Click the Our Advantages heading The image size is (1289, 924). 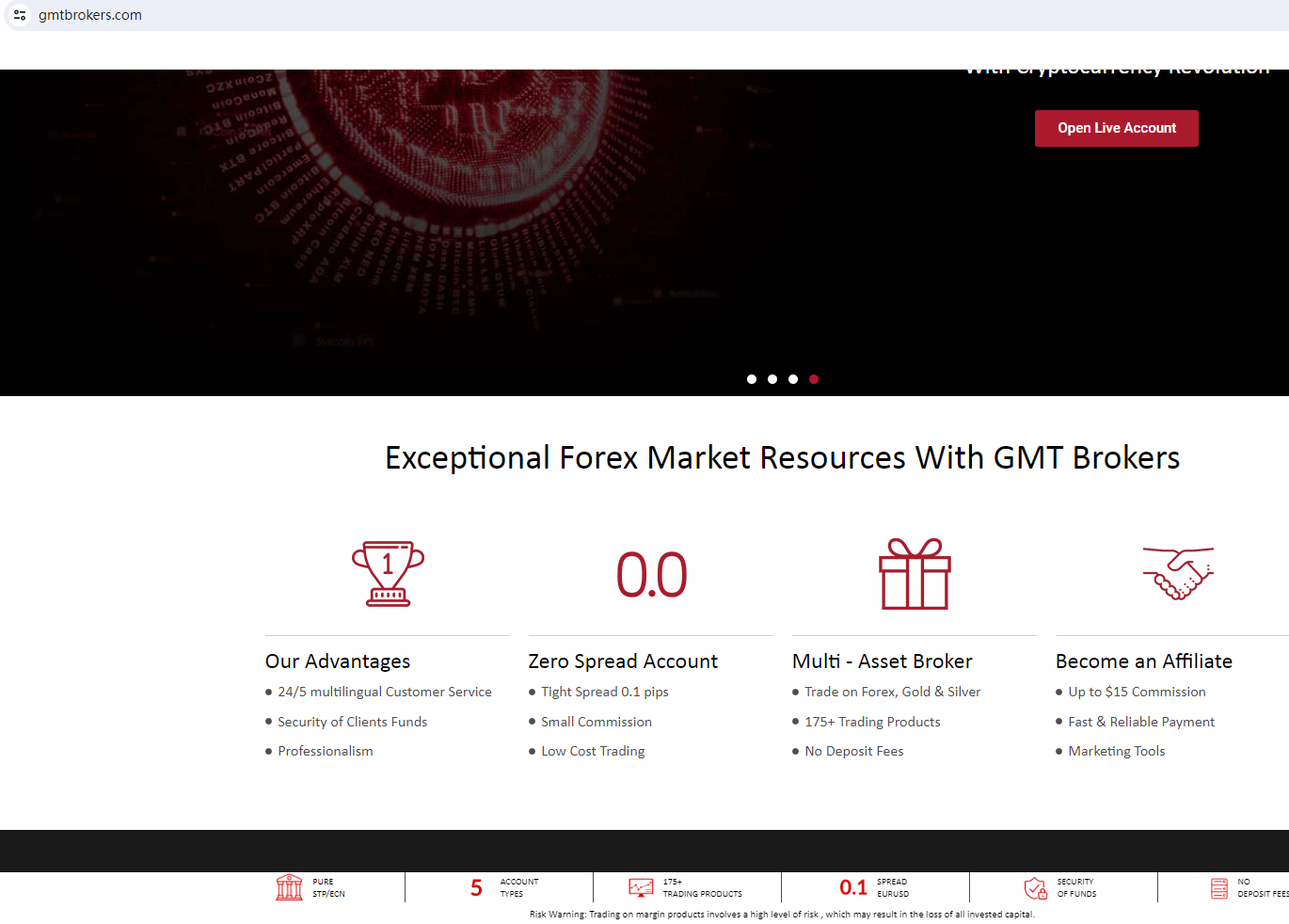click(338, 661)
